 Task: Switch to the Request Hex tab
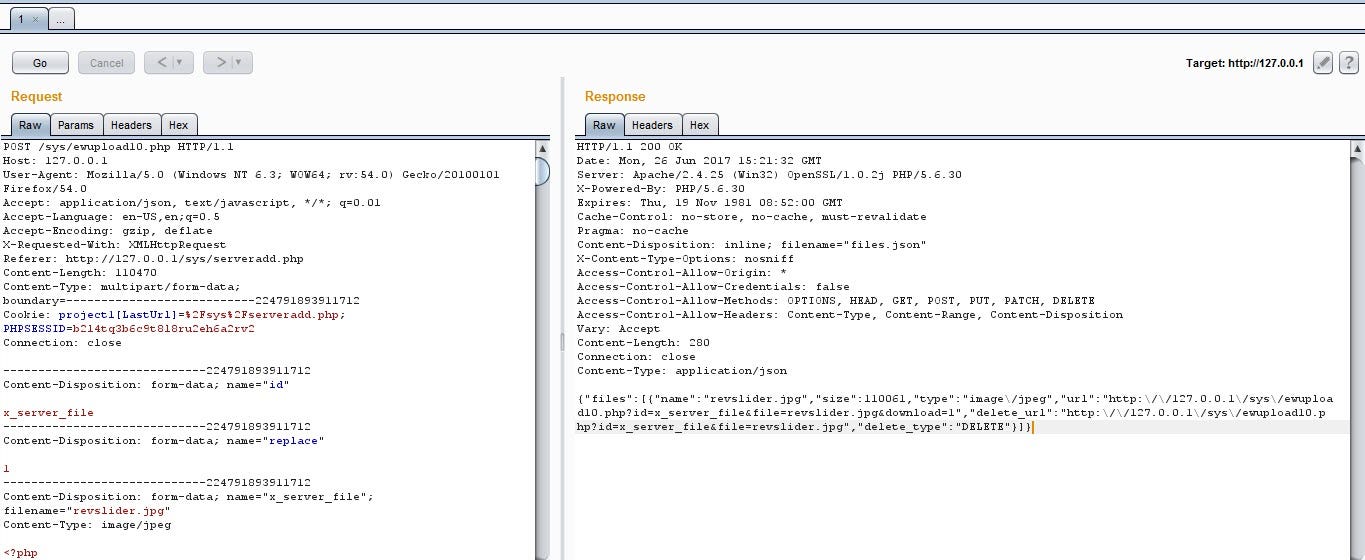point(178,125)
